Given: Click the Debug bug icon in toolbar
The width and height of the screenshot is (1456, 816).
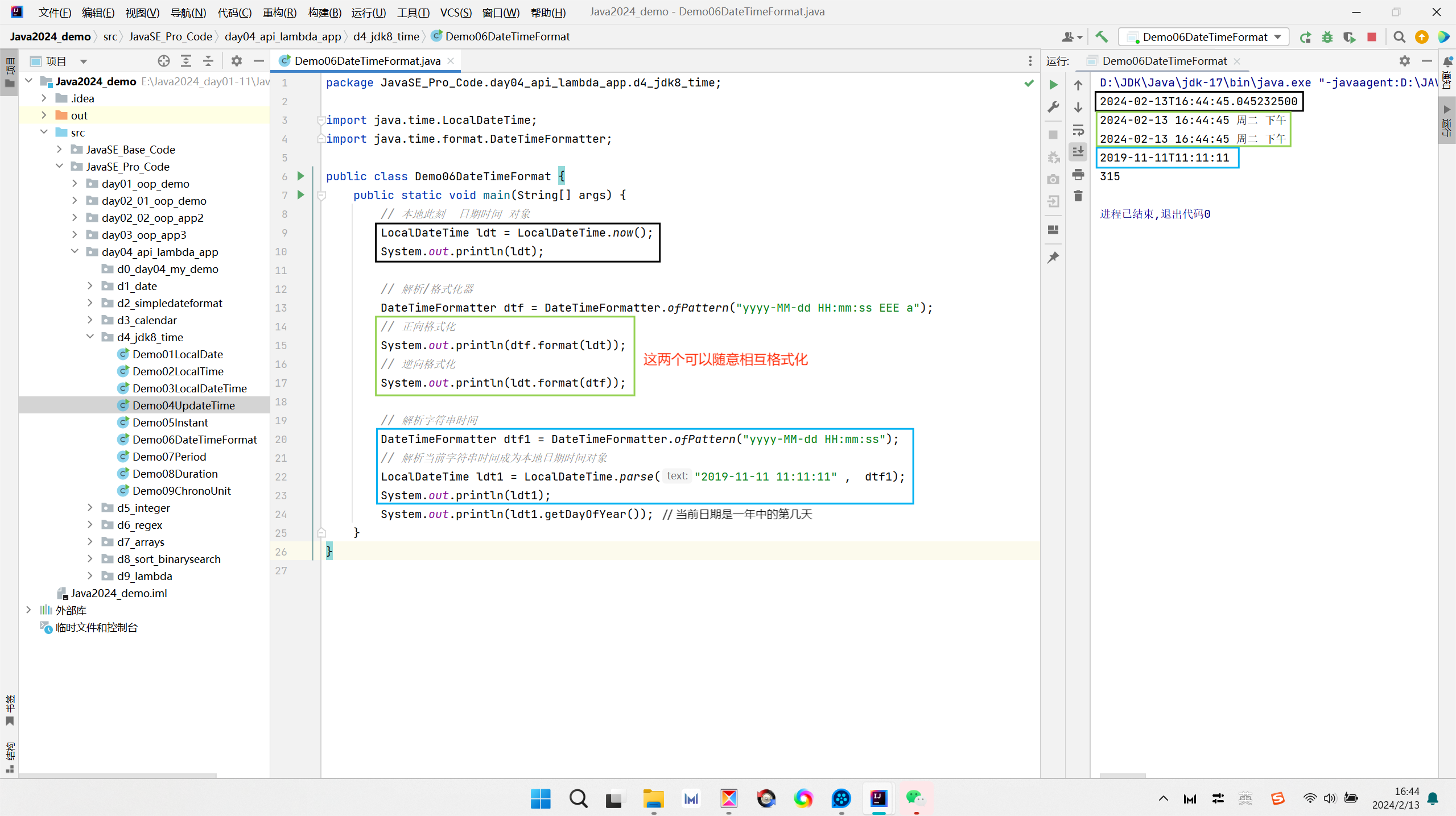Looking at the screenshot, I should (1327, 37).
